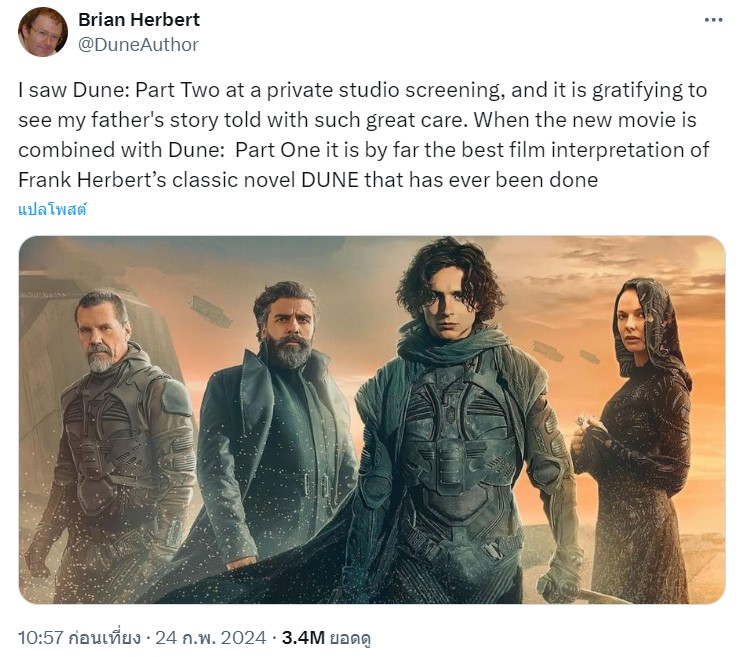Click "Part One" in the tweet text
This screenshot has height=657, width=743.
273,150
